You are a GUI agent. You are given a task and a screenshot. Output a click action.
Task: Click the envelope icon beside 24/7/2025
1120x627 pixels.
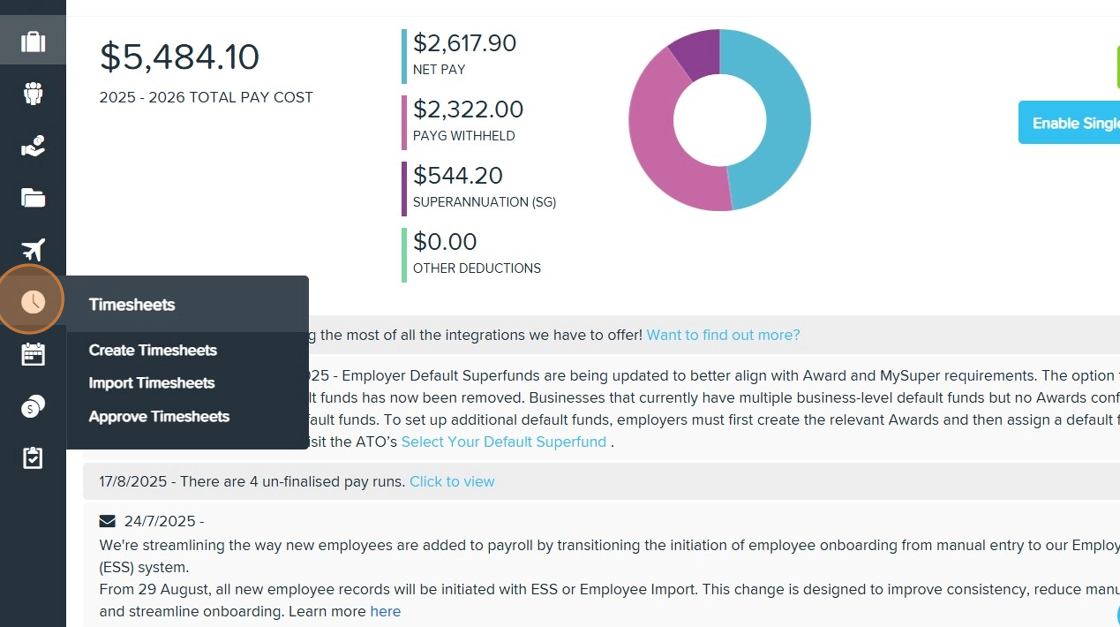(107, 521)
